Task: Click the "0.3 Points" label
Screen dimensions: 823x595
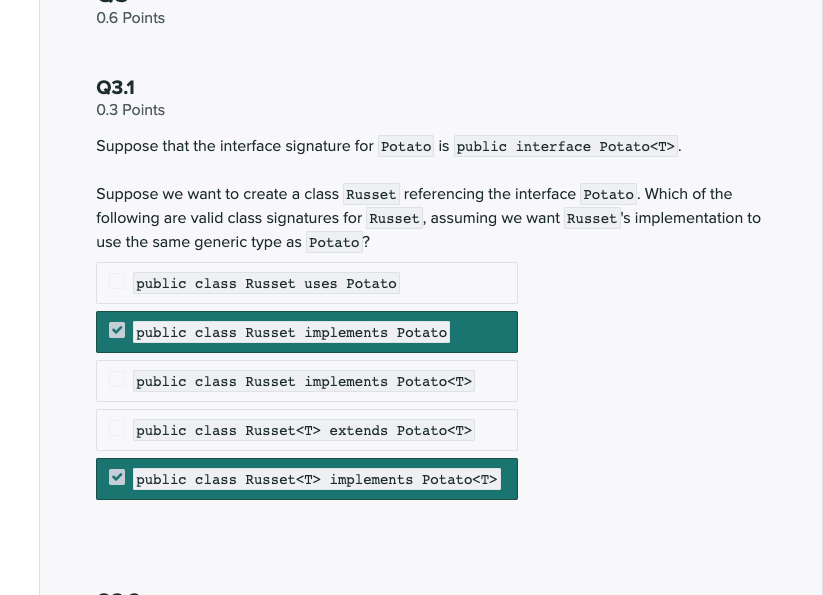Action: point(130,110)
